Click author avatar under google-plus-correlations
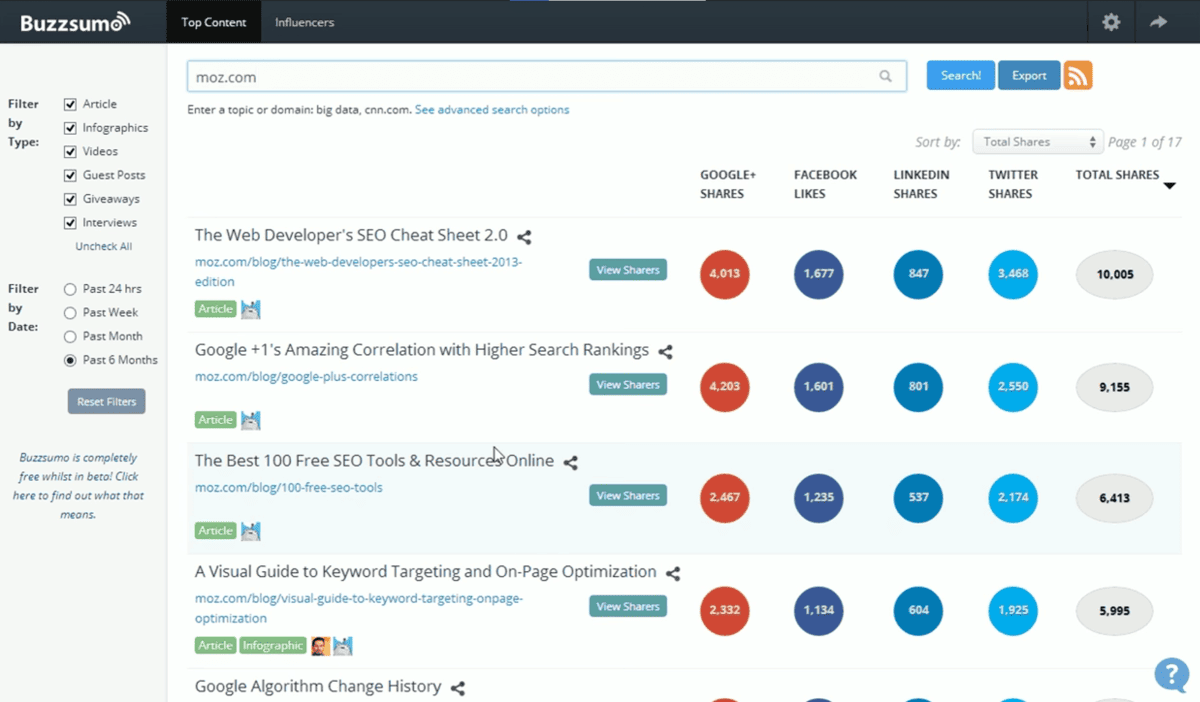The width and height of the screenshot is (1200, 702). 251,420
